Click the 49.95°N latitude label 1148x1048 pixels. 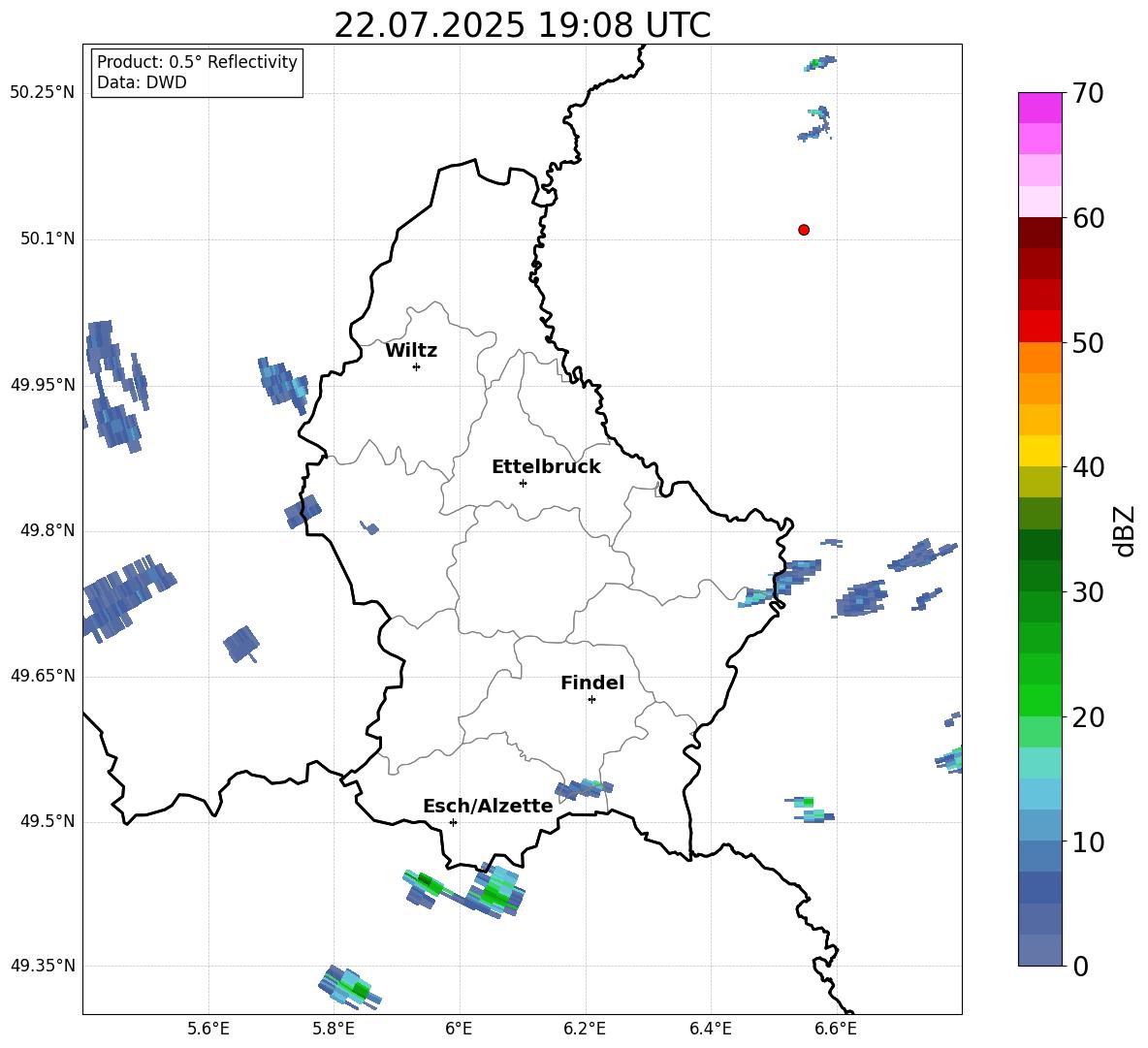[x=43, y=385]
